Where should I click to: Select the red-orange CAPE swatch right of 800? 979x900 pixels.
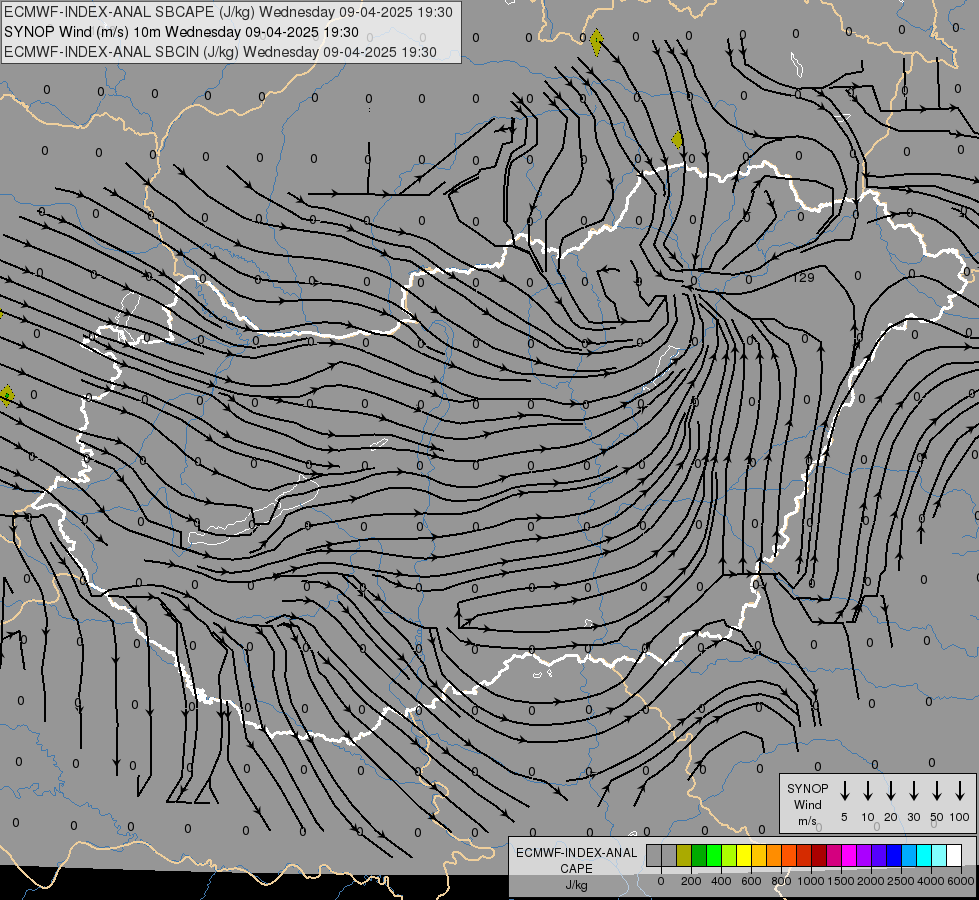[x=790, y=855]
